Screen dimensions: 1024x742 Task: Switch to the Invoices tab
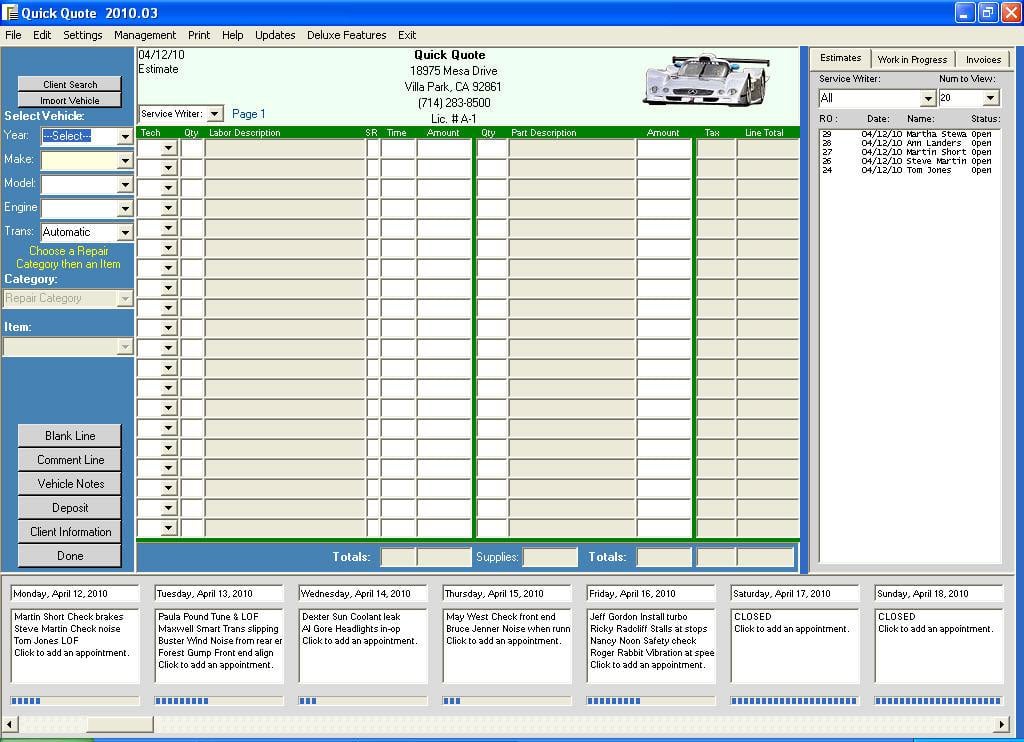[x=983, y=59]
